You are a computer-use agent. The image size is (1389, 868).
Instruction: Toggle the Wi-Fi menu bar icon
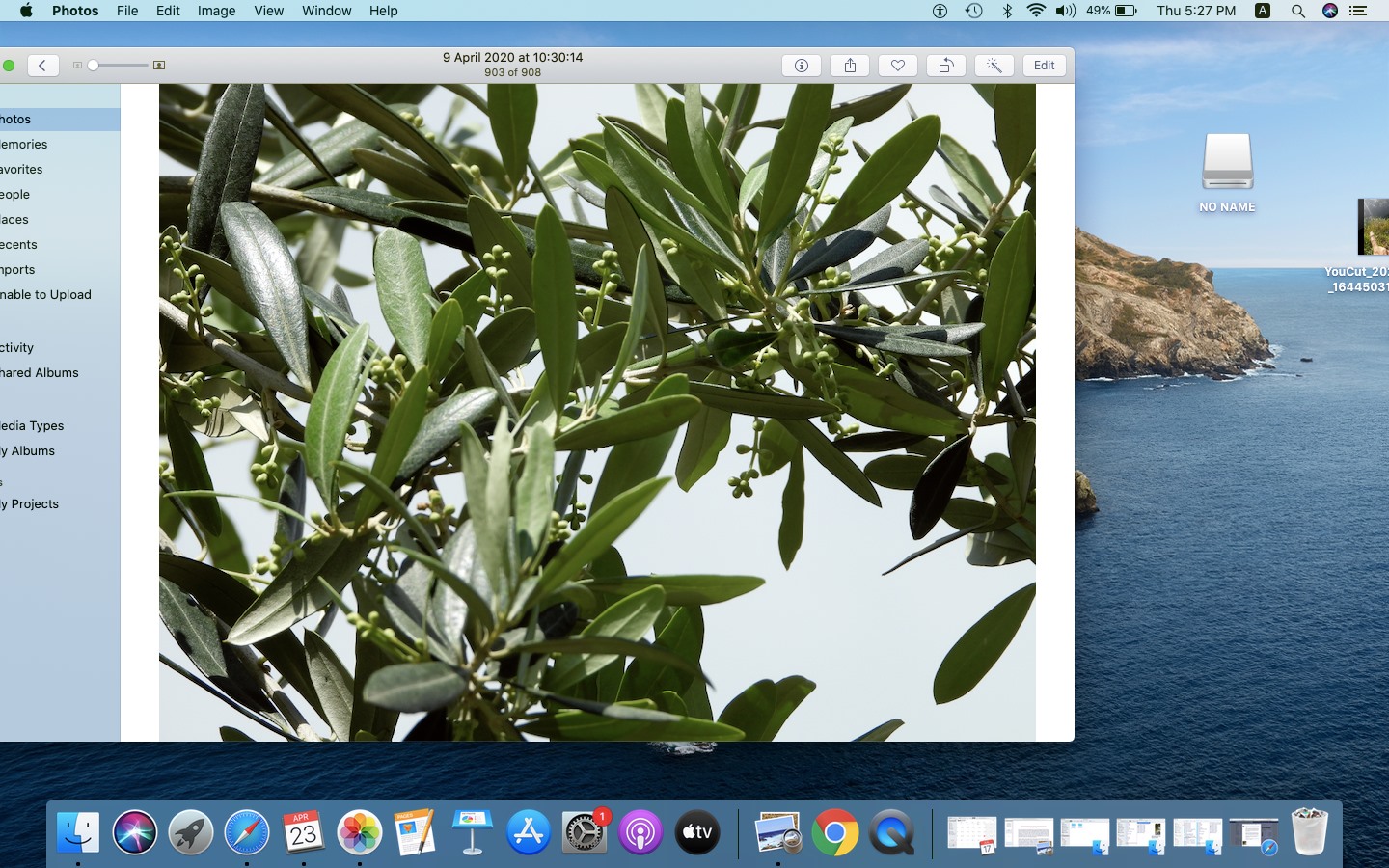click(x=1036, y=11)
